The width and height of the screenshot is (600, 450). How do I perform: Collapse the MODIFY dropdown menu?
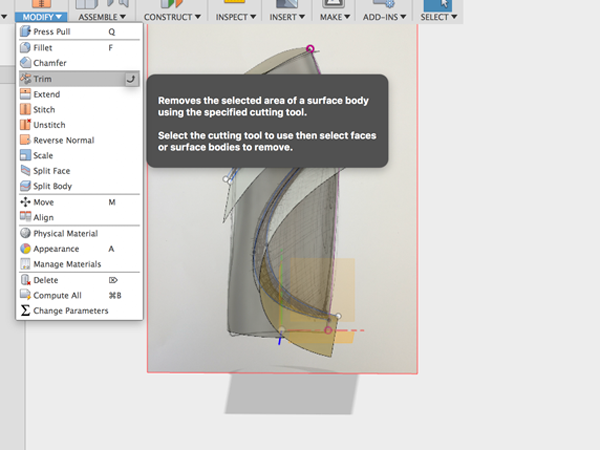tap(41, 17)
